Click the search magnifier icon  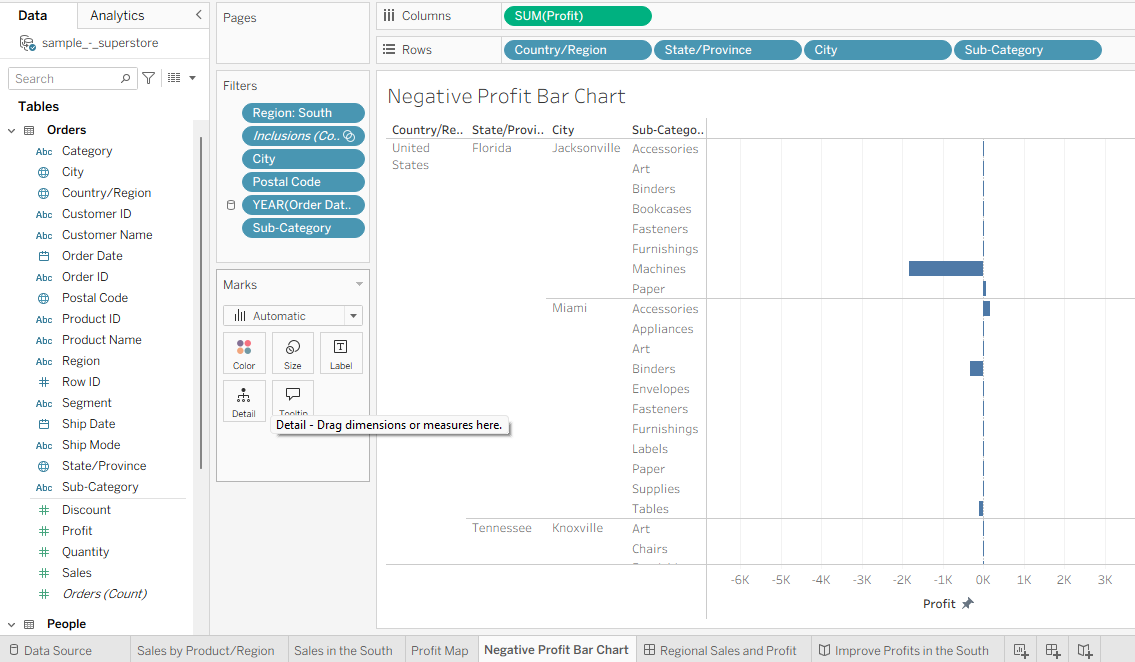[x=125, y=78]
